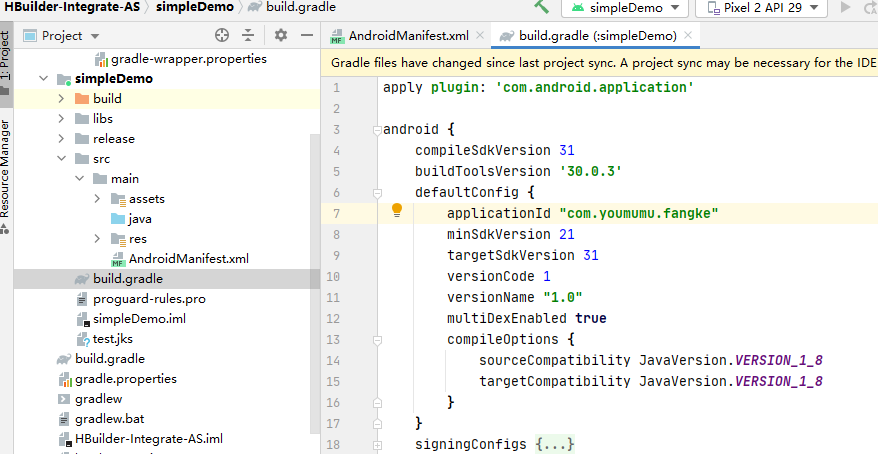
Task: Click the orange build folder icon
Action: click(82, 99)
